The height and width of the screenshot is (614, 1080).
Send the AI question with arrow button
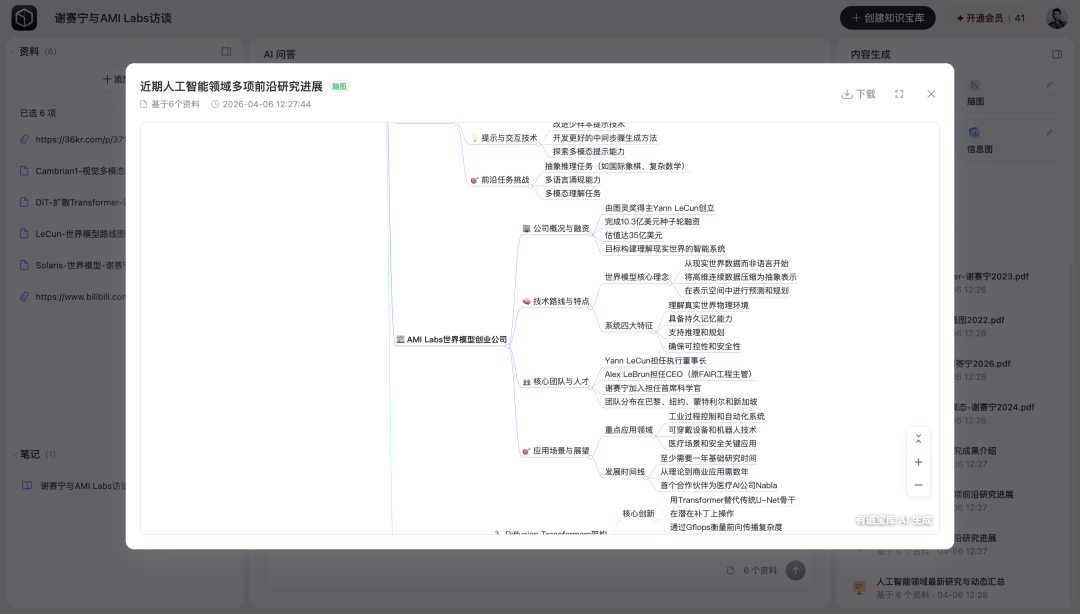[x=796, y=571]
